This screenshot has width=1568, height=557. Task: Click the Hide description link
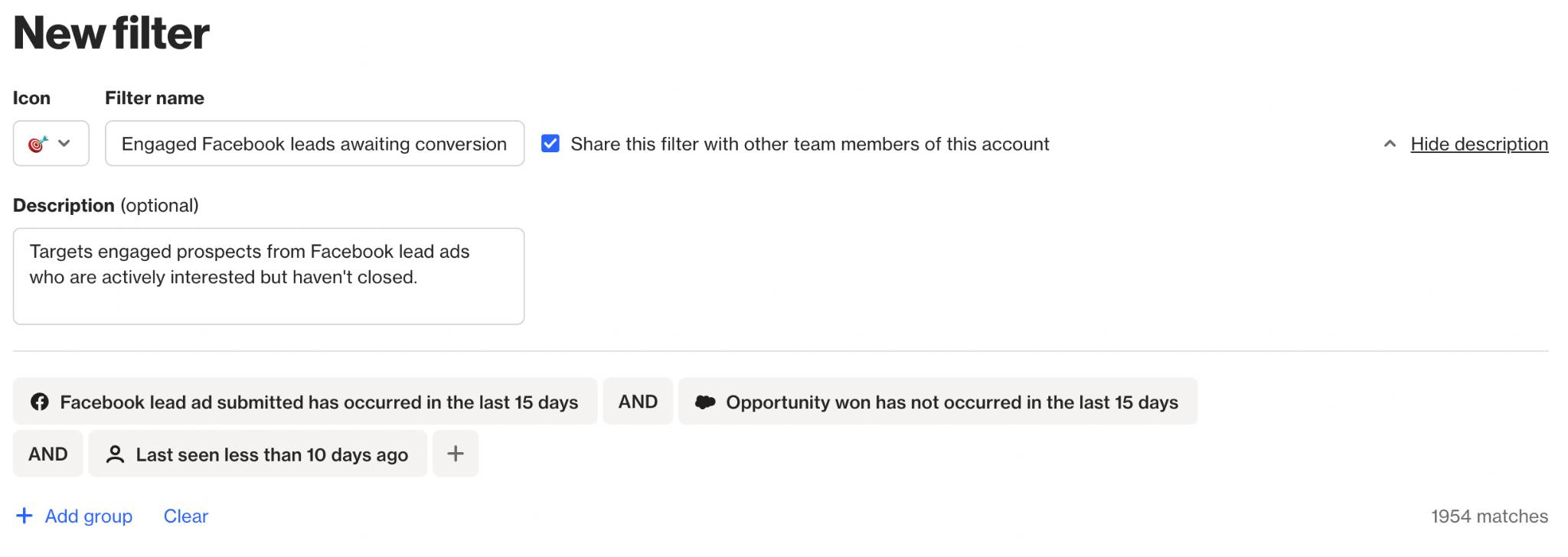[1478, 144]
